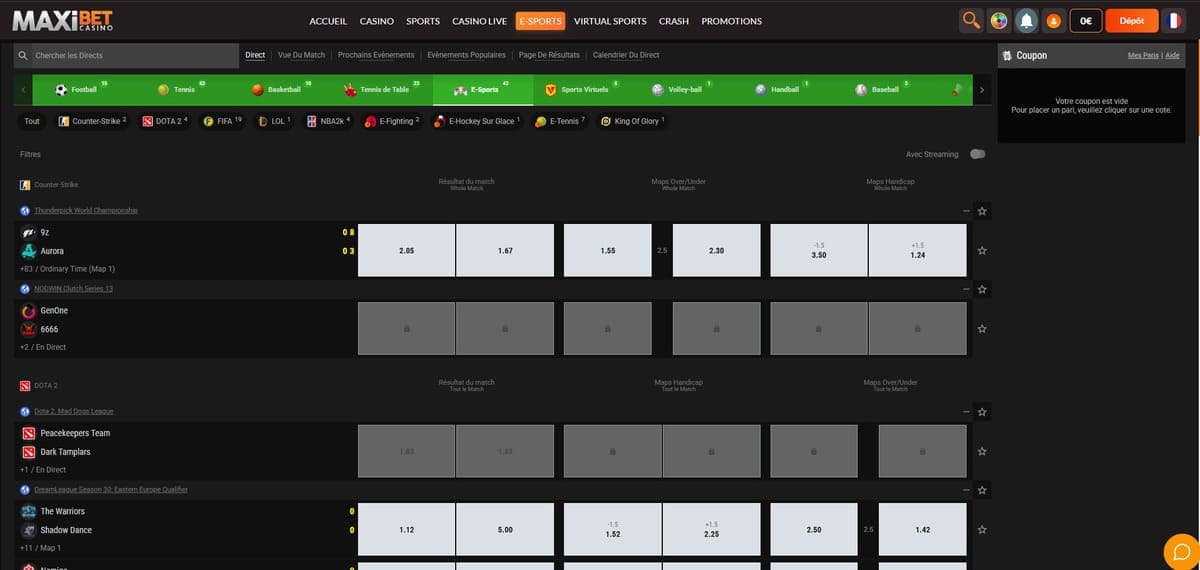The image size is (1200, 570).
Task: Click the Dépôt button
Action: (x=1132, y=20)
